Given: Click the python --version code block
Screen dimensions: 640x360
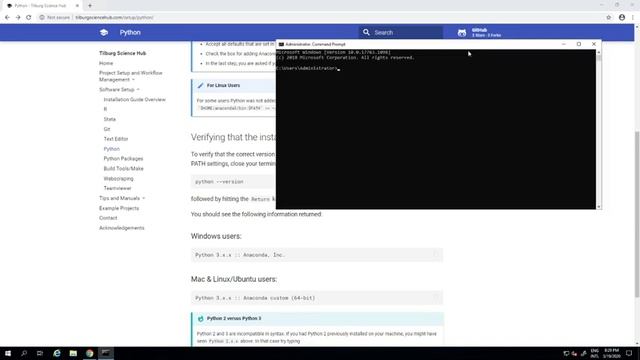Looking at the screenshot, I should click(x=233, y=182).
